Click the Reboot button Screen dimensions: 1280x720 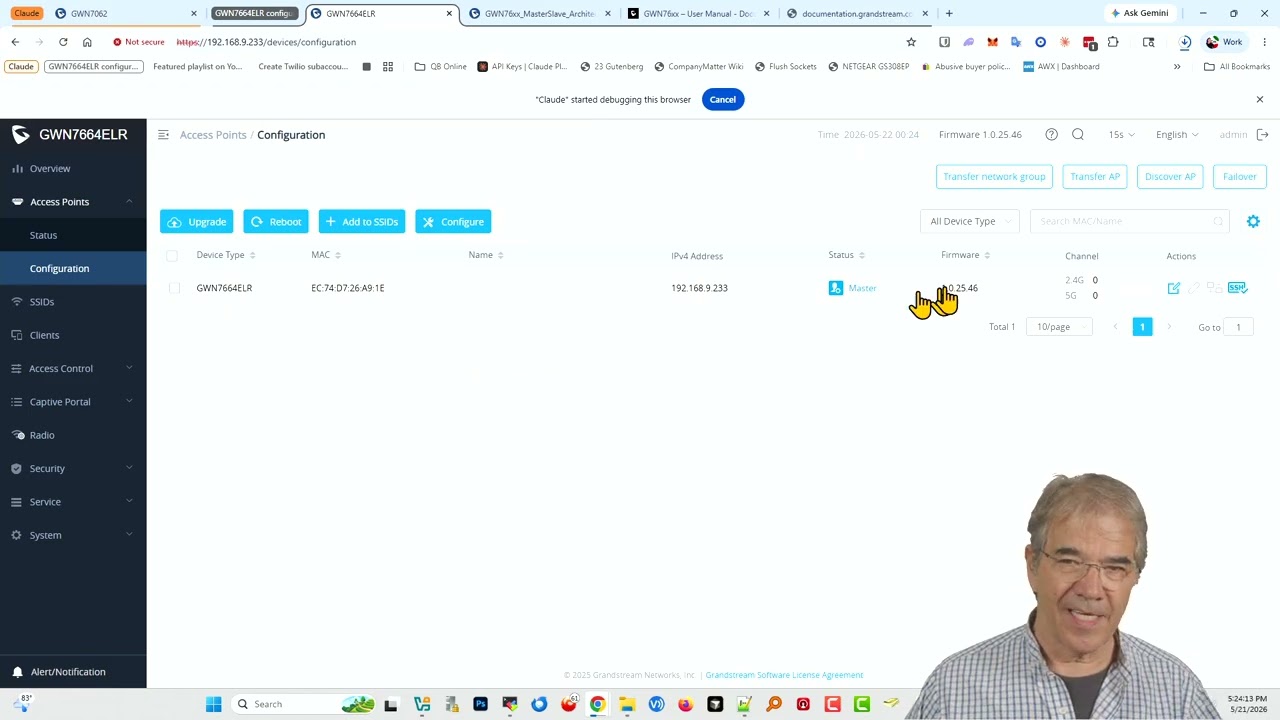click(276, 222)
